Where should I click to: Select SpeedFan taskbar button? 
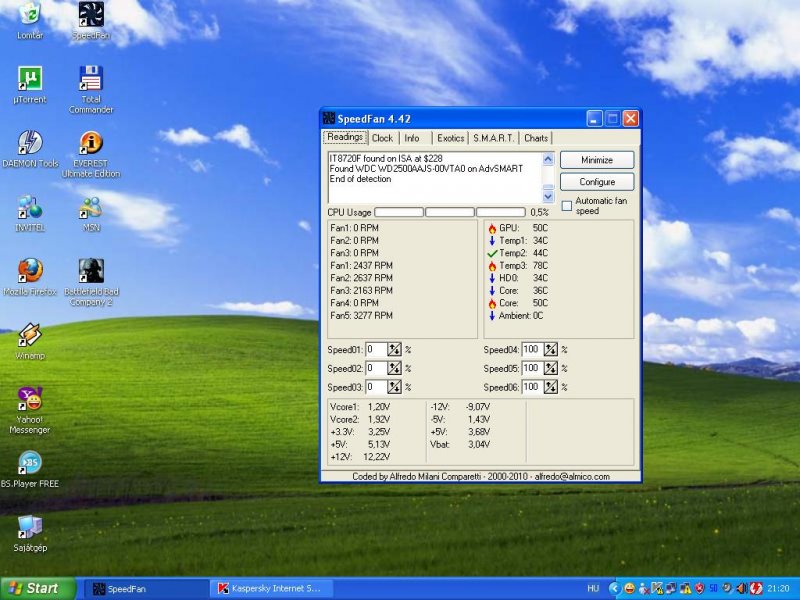click(x=144, y=589)
